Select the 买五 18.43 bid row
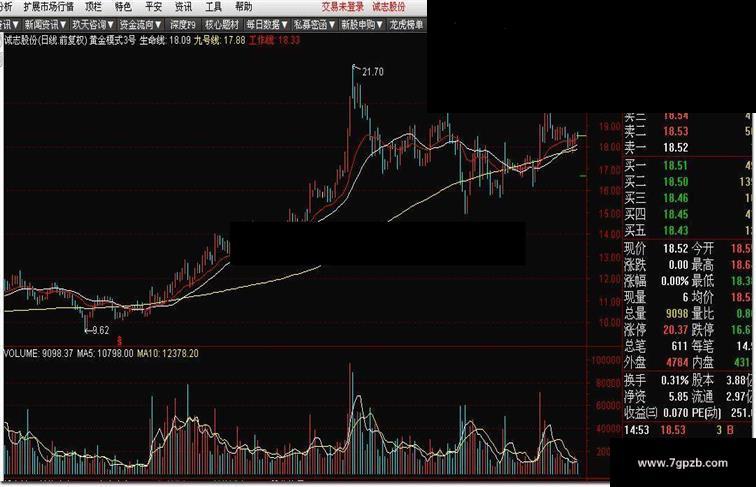Viewport: 756px width, 487px height. [x=688, y=230]
